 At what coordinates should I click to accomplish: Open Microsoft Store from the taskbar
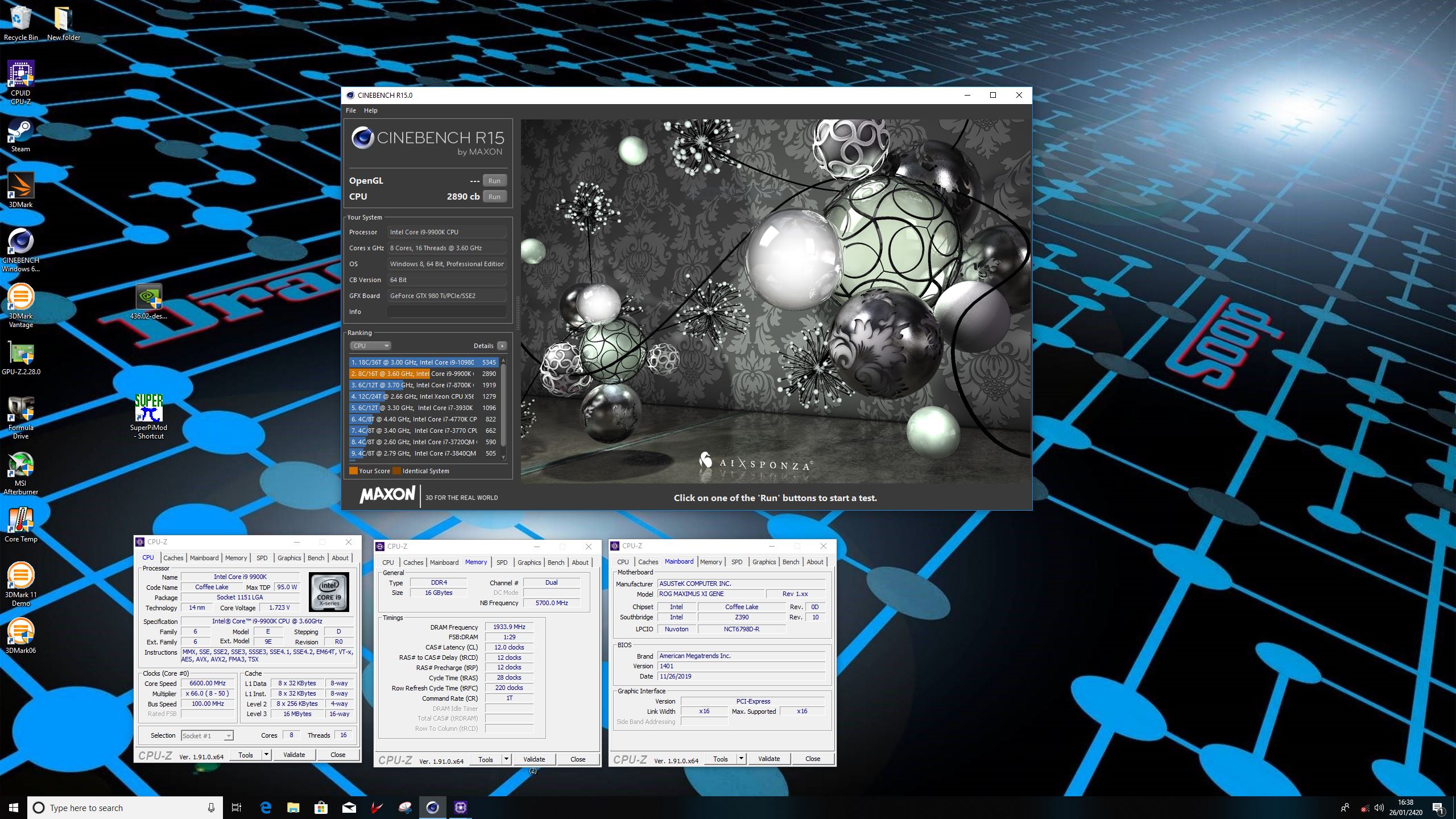click(321, 807)
